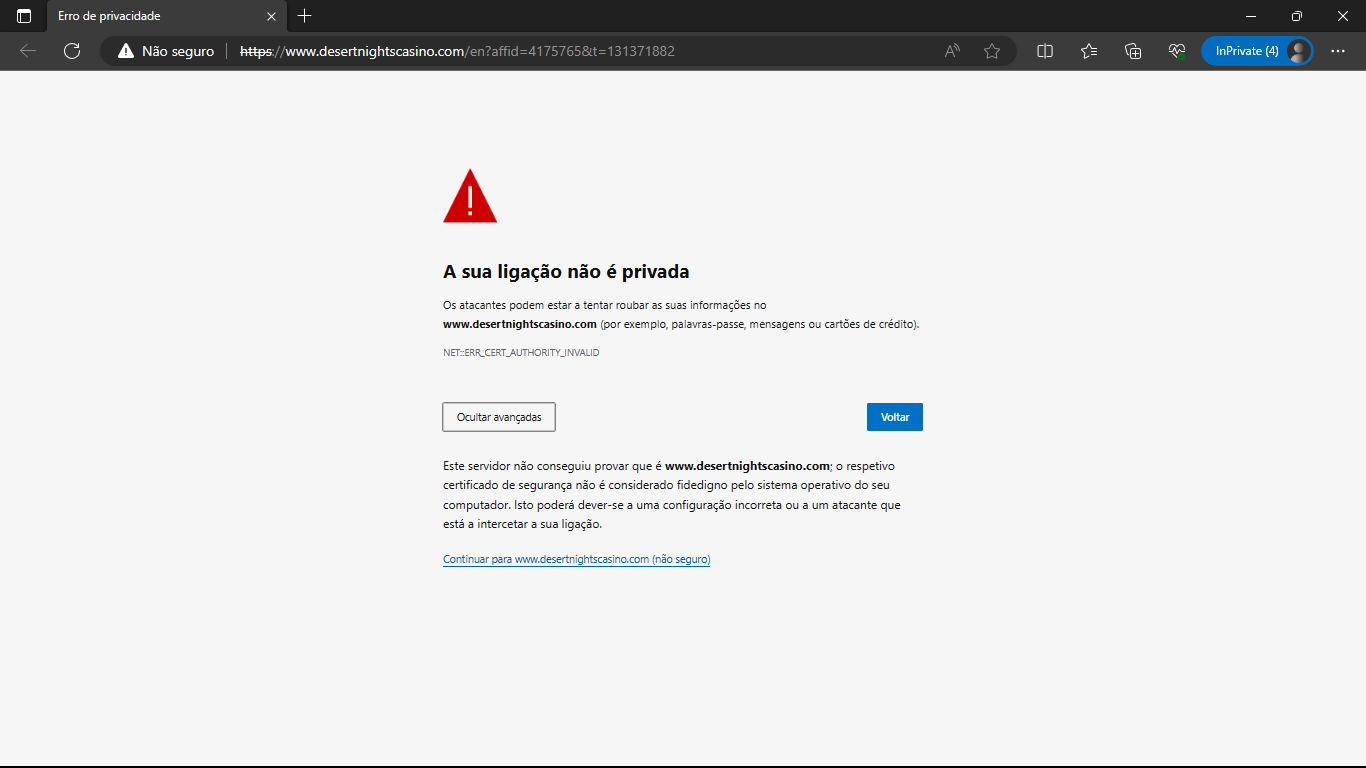Image resolution: width=1366 pixels, height=768 pixels.
Task: Click the NET::ERR_CERT_AUTHORITY_INVALID error code
Action: (521, 353)
